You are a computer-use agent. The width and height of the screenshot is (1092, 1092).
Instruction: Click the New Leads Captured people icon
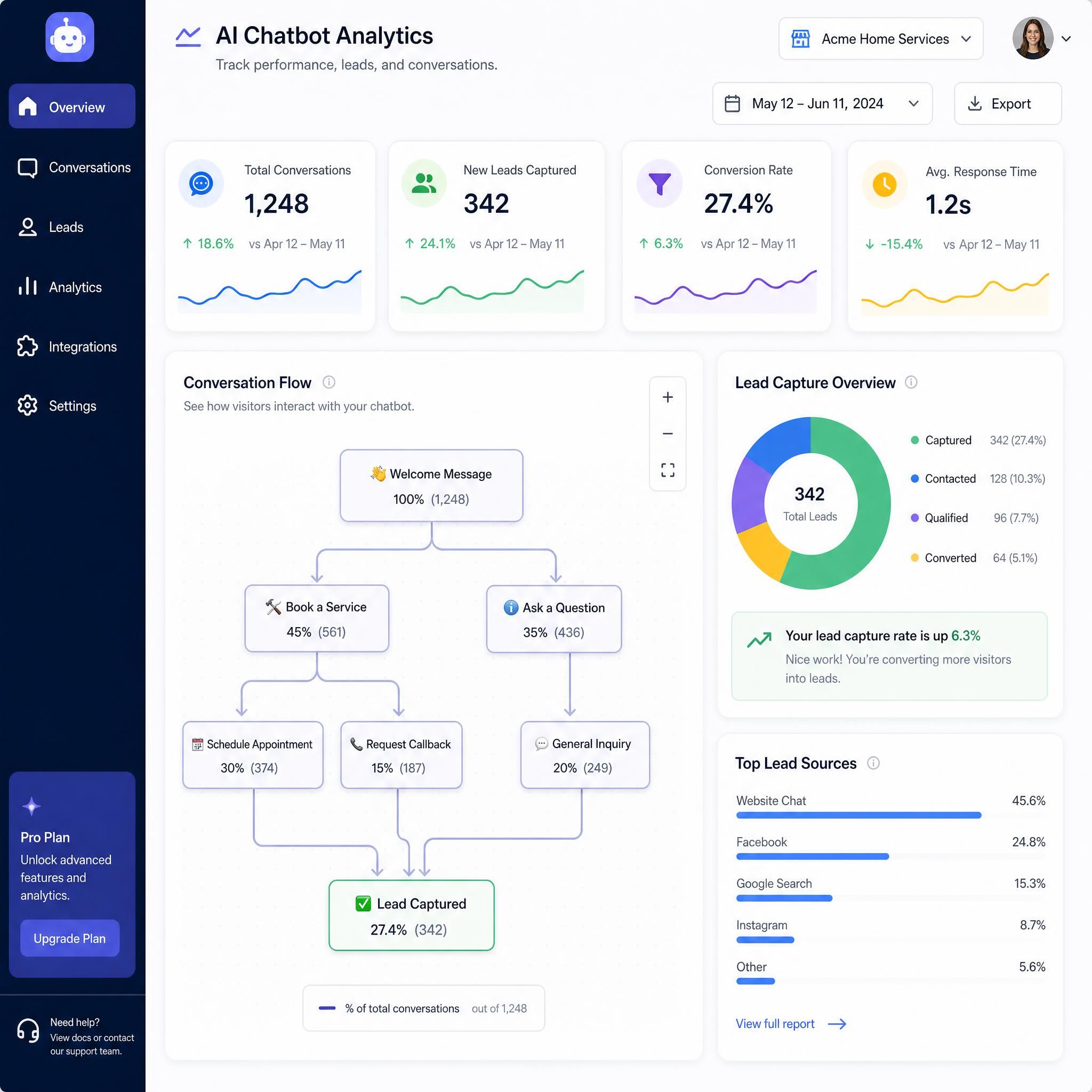(424, 184)
